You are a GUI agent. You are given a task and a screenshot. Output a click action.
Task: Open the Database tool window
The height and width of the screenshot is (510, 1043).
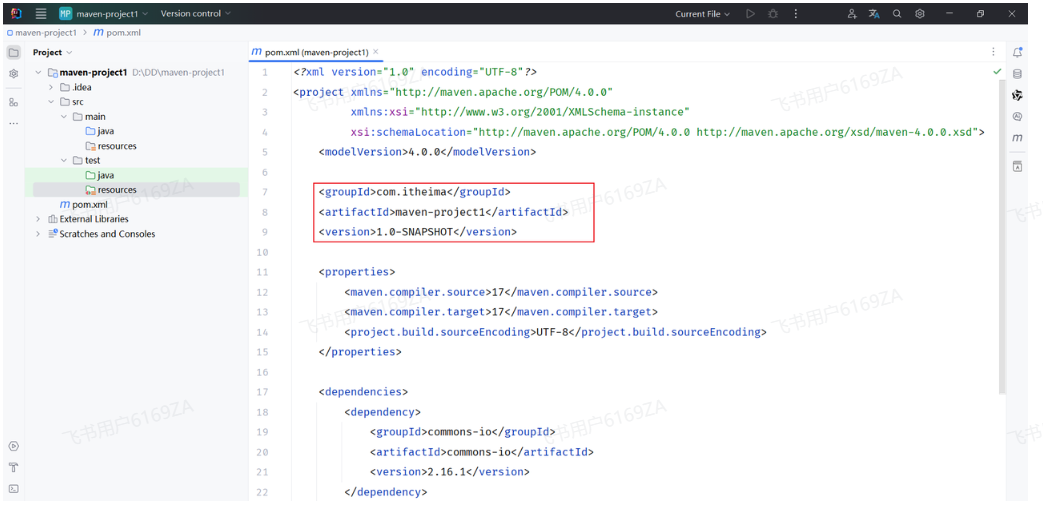pyautogui.click(x=1017, y=73)
